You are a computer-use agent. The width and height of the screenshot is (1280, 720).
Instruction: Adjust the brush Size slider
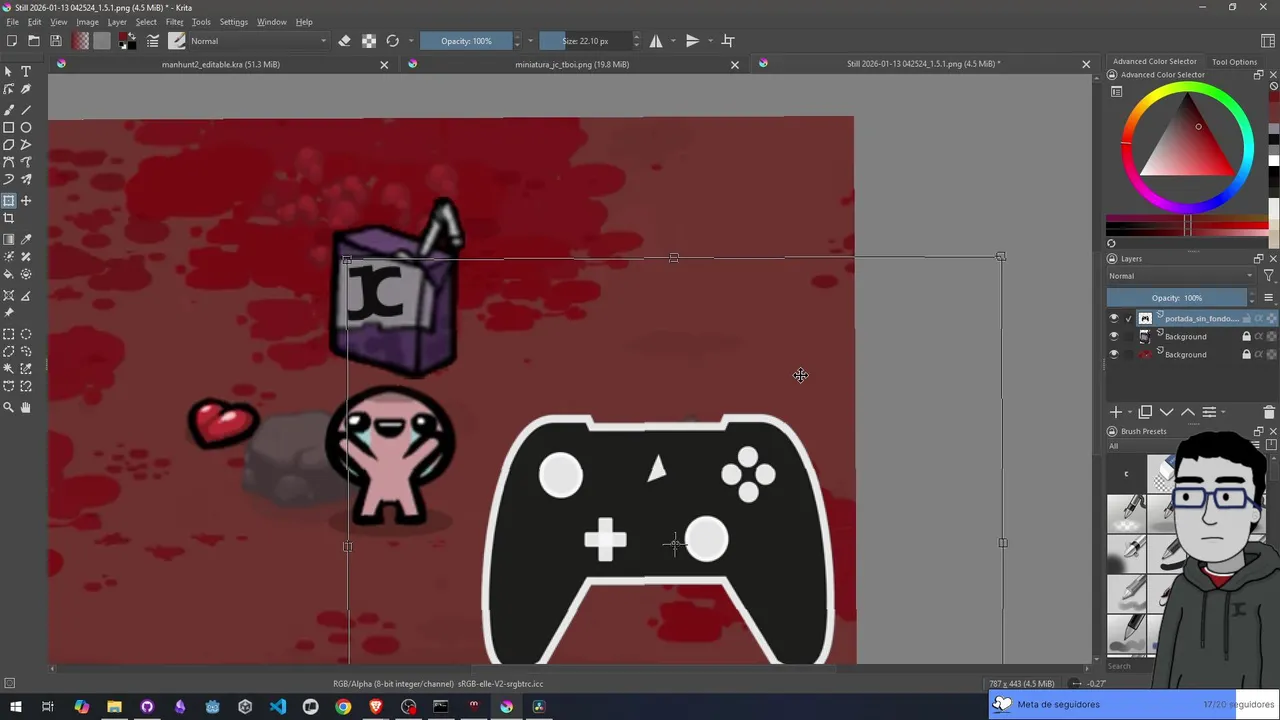click(x=585, y=41)
